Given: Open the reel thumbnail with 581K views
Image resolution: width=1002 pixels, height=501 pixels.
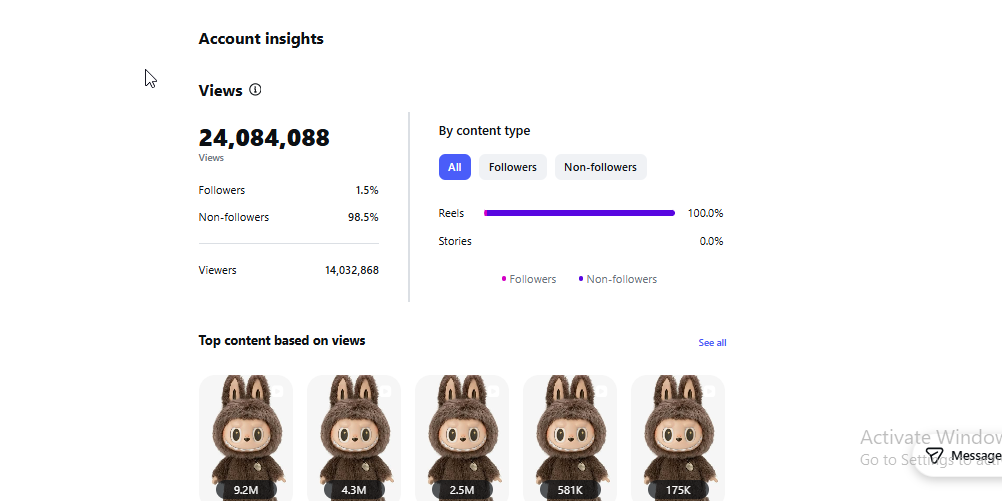Looking at the screenshot, I should click(x=570, y=438).
